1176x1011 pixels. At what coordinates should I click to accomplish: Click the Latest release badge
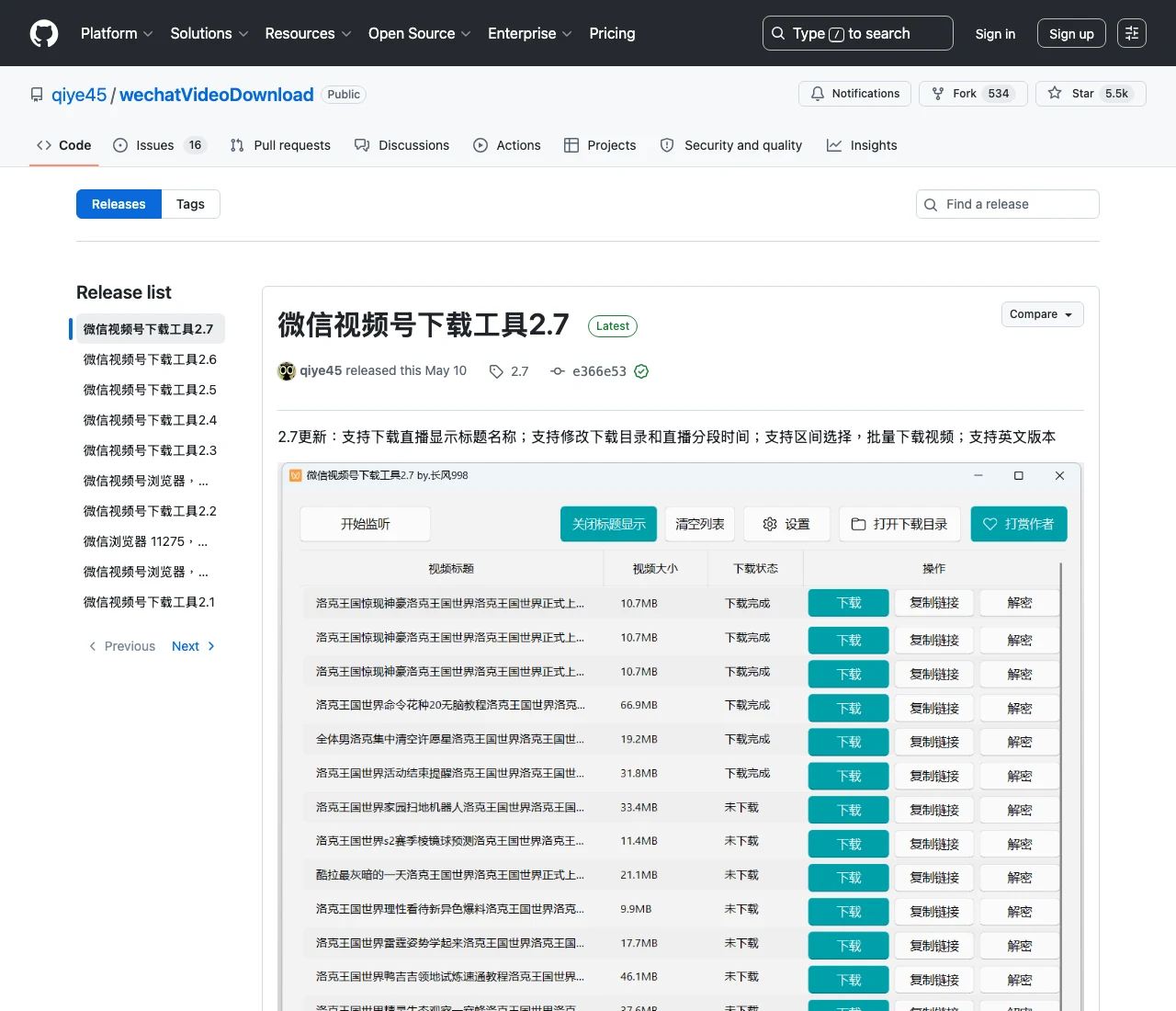pos(613,326)
